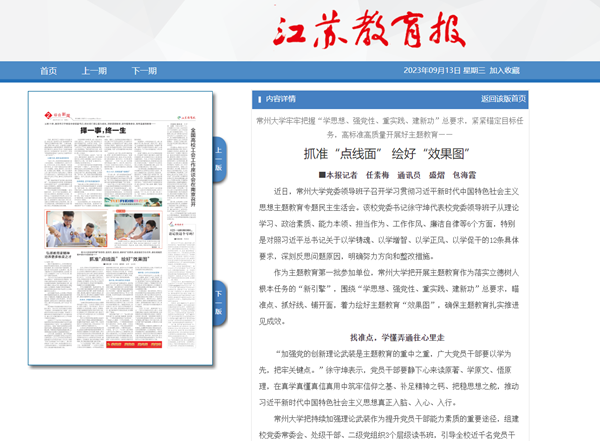Click the 内容详情 panel header label
The image size is (600, 441).
coord(280,99)
